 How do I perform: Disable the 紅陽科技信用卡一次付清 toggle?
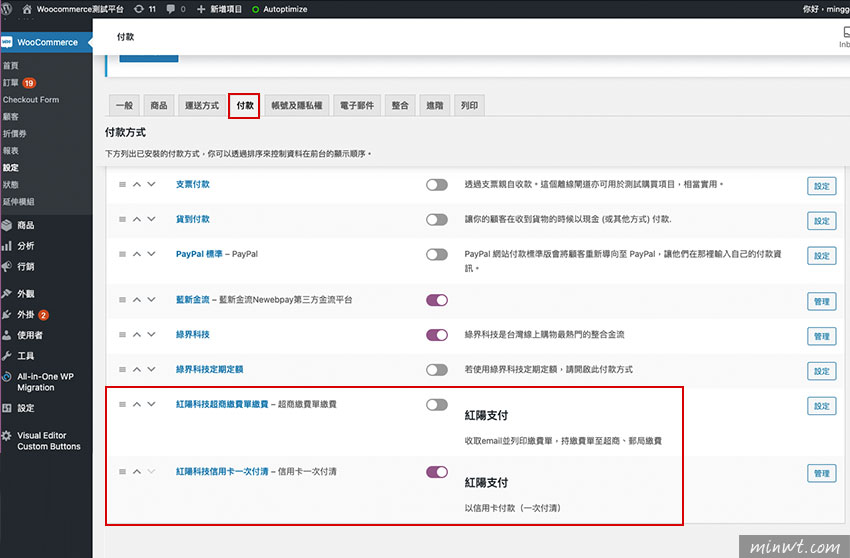pos(437,472)
